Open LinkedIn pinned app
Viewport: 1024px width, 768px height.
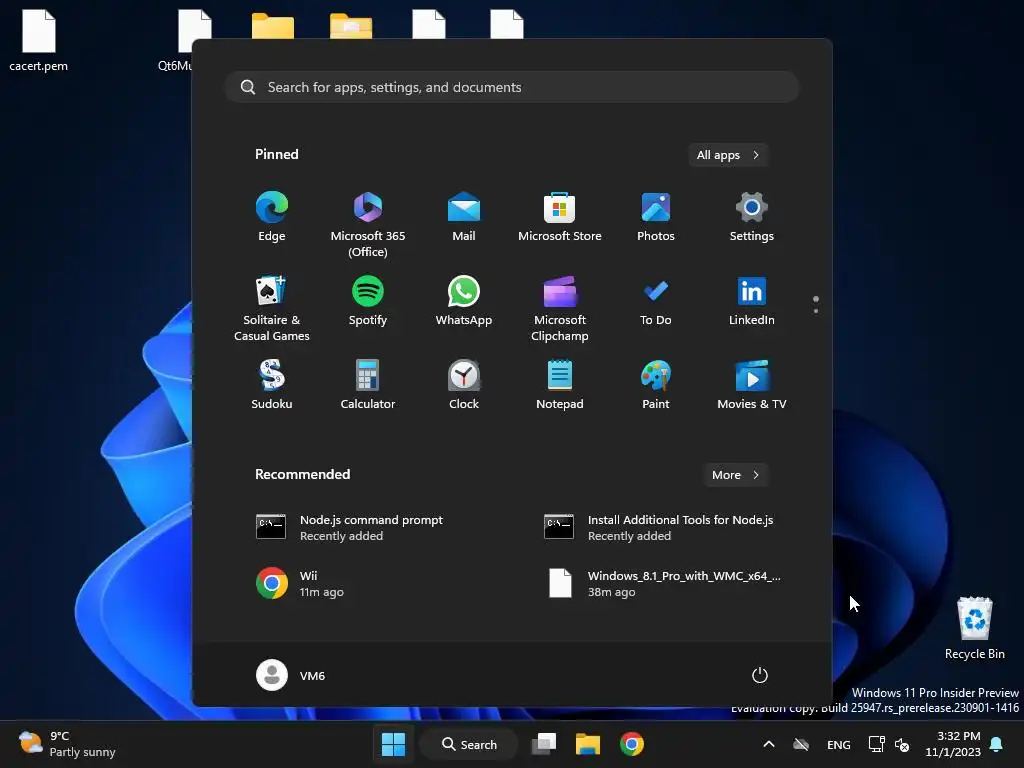[x=752, y=300]
